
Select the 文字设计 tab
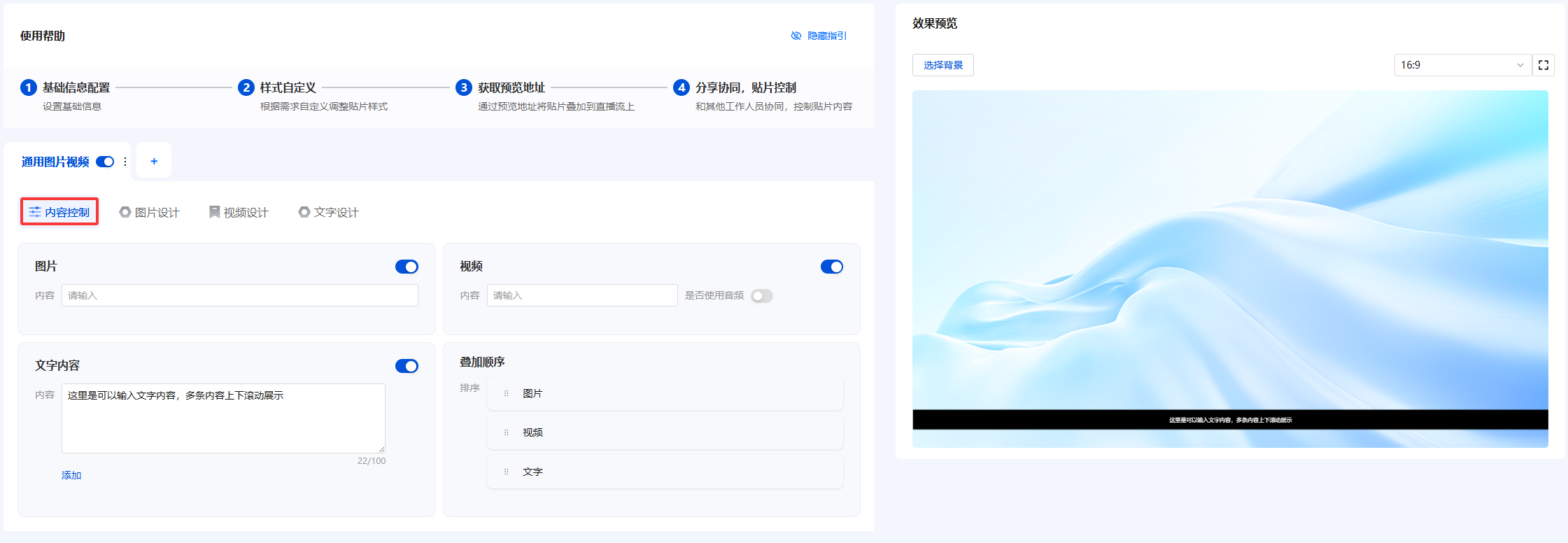tap(329, 212)
